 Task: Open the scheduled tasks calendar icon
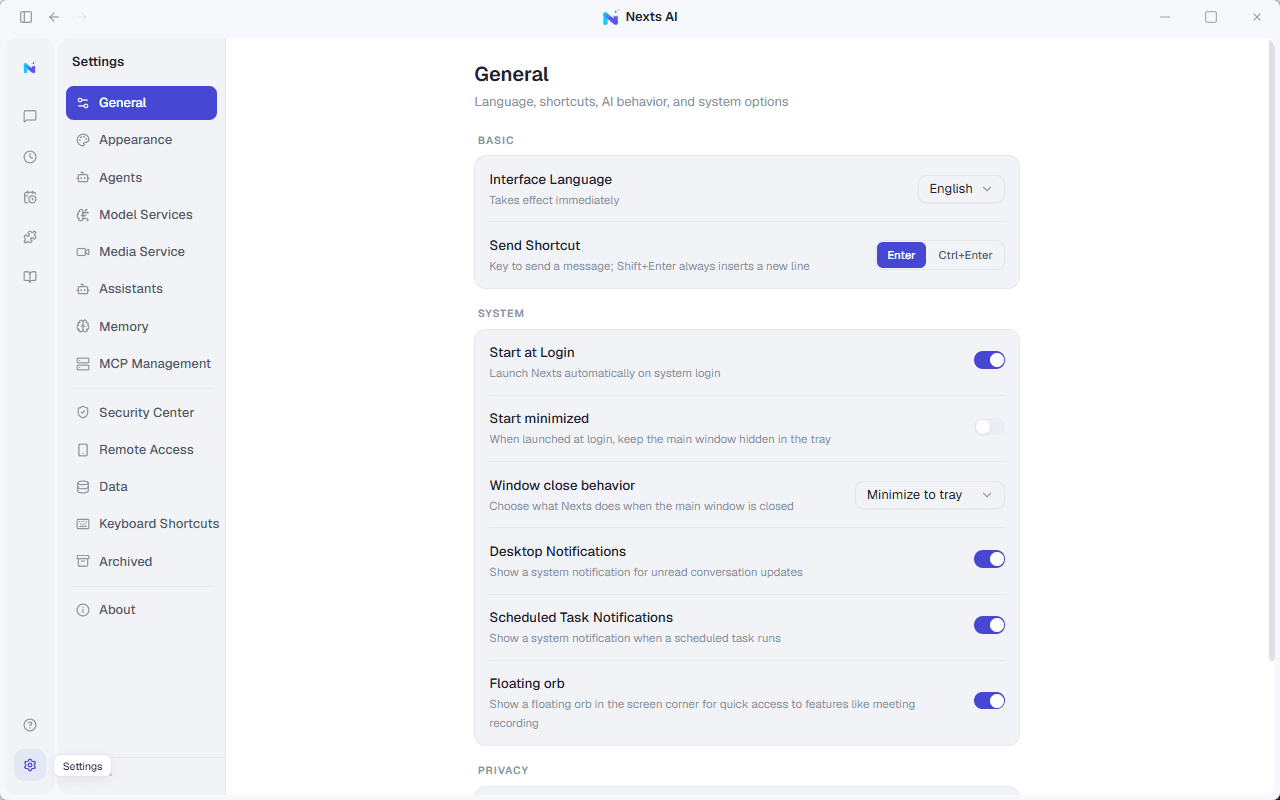30,197
